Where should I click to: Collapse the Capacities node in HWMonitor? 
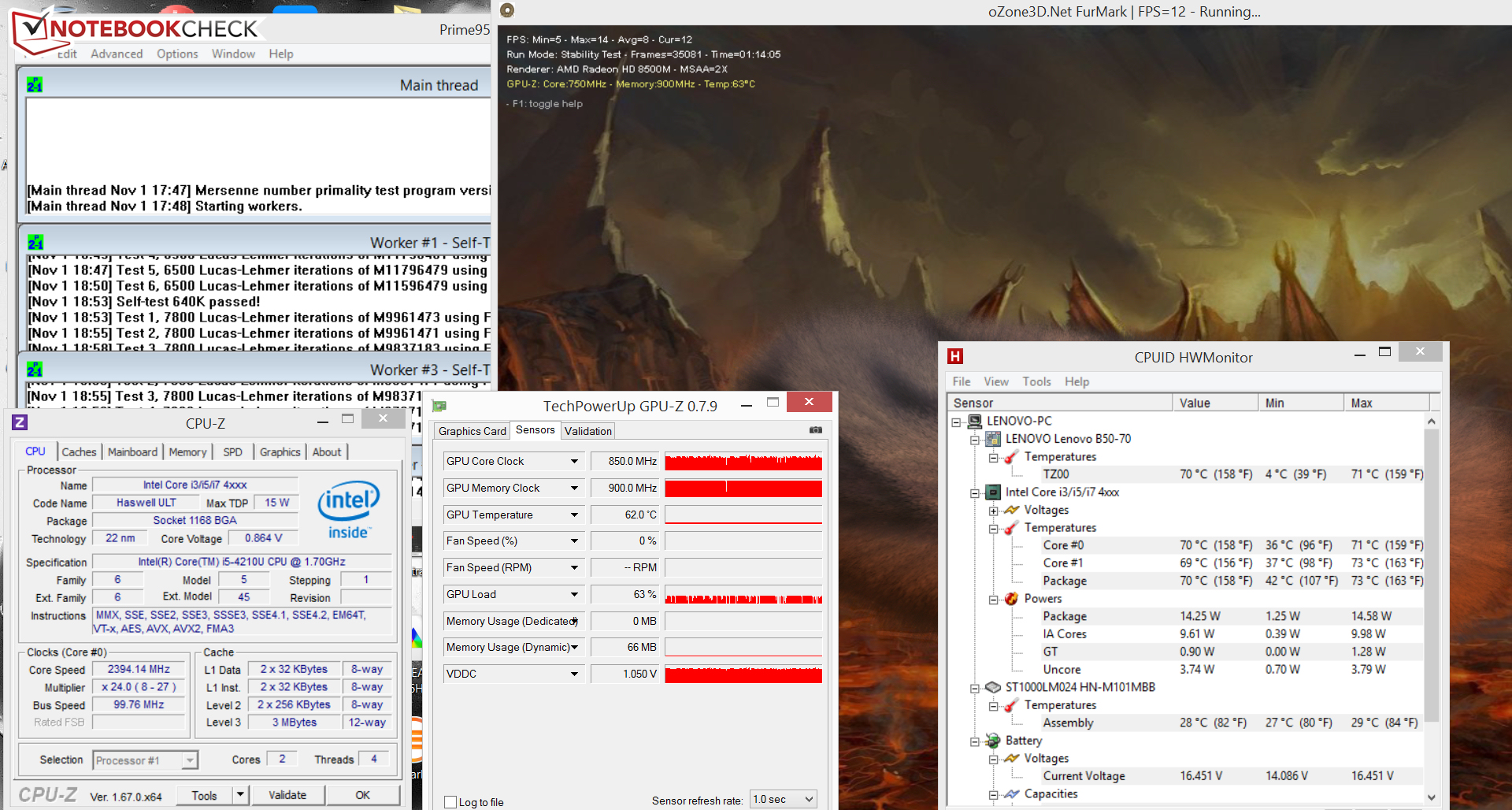tap(994, 795)
